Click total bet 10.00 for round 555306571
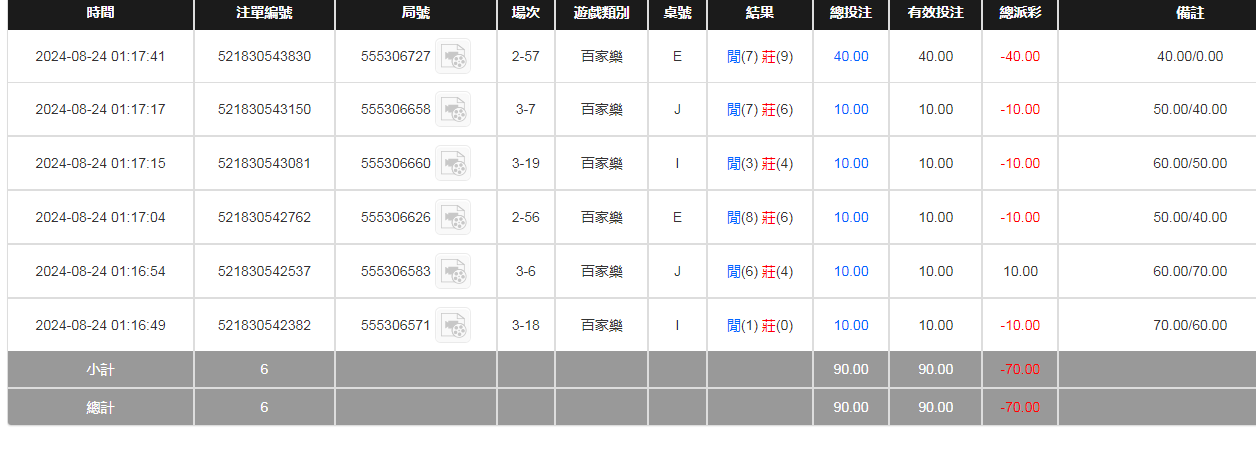Screen dimensions: 1256x467 coord(851,325)
